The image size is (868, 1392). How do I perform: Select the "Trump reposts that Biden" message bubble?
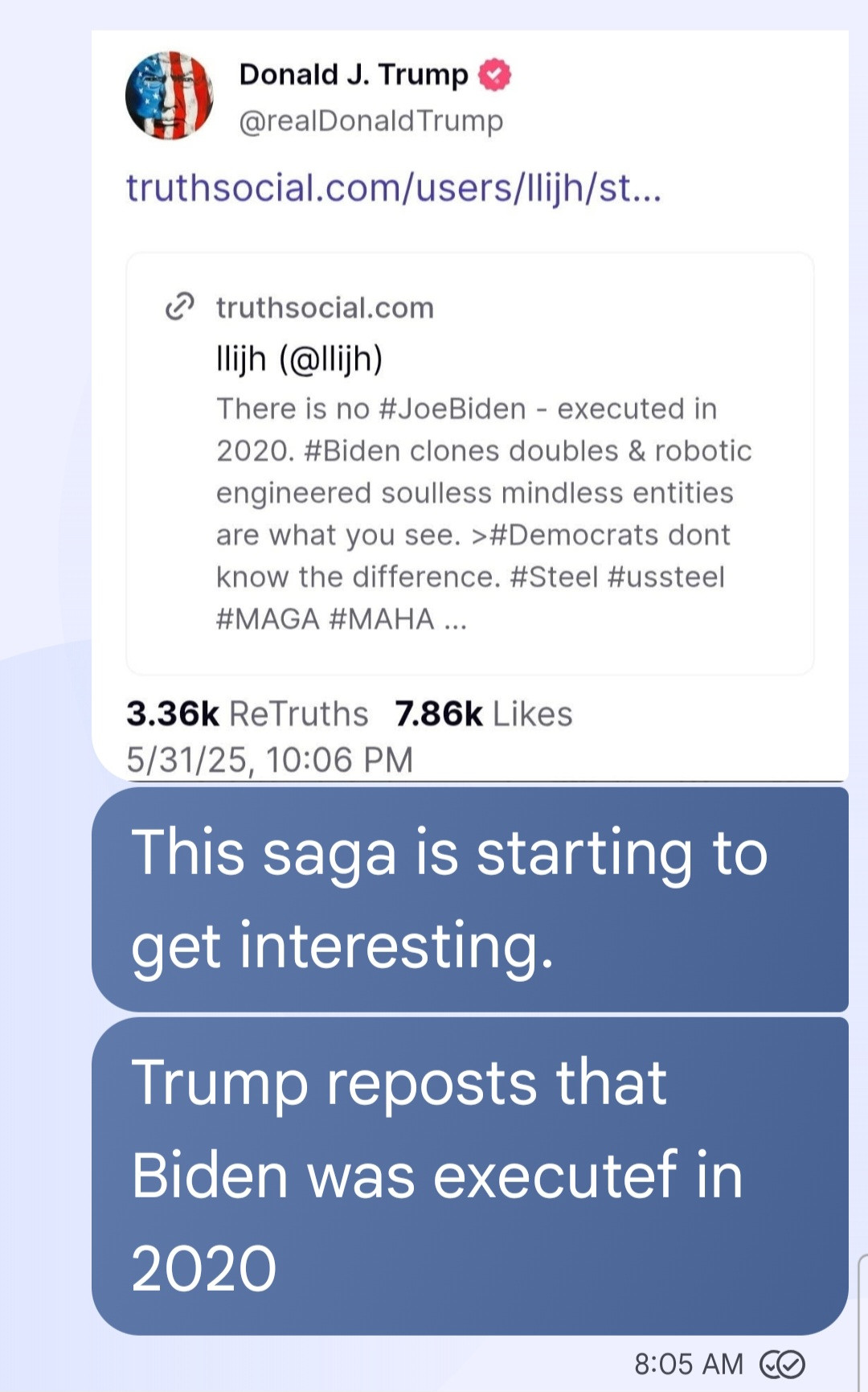470,1175
